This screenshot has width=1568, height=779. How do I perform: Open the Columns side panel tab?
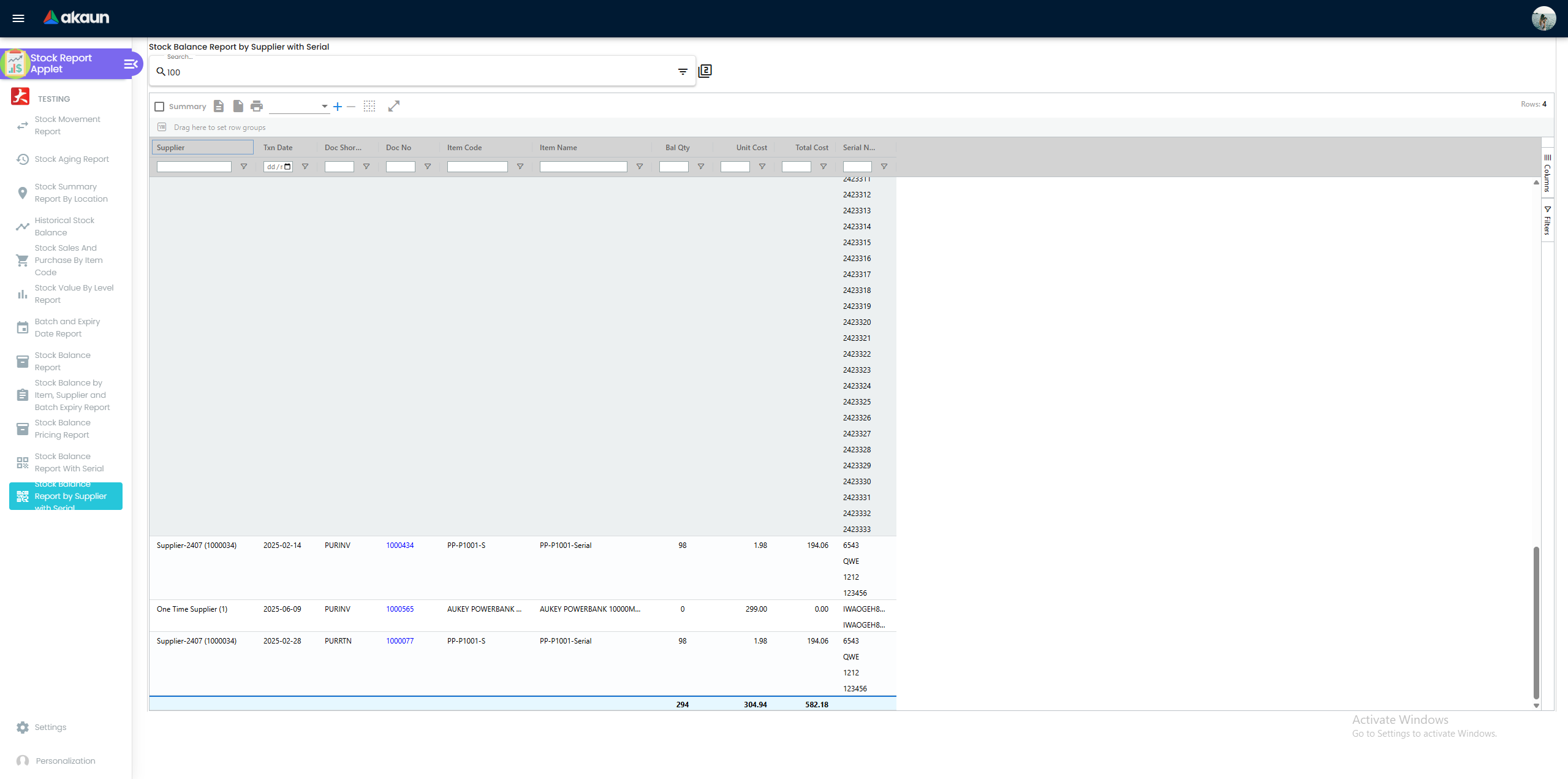[x=1548, y=173]
